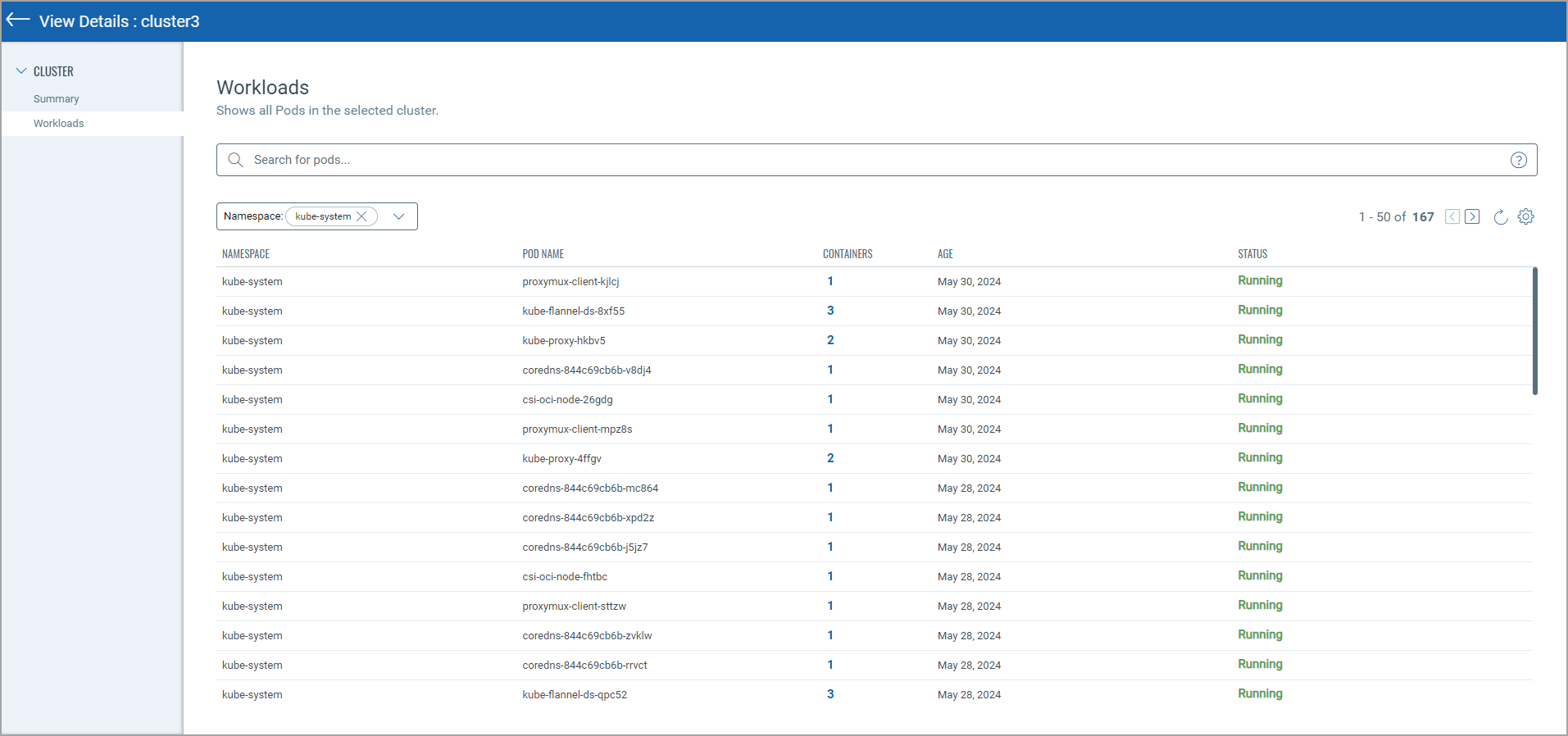Go to the previous page of pods
The image size is (1568, 736).
click(x=1452, y=216)
